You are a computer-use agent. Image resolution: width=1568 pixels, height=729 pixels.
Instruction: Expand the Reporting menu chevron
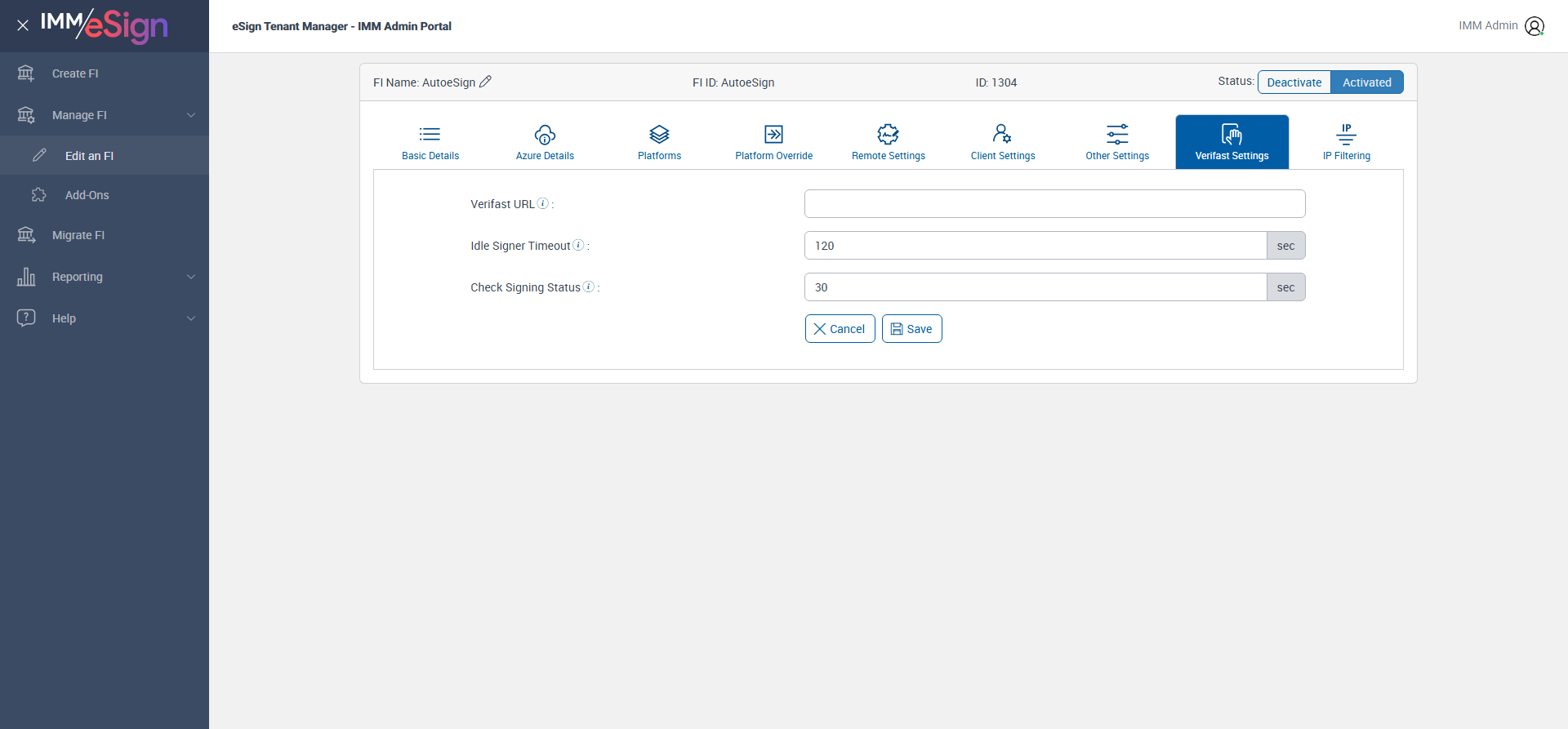pyautogui.click(x=191, y=277)
